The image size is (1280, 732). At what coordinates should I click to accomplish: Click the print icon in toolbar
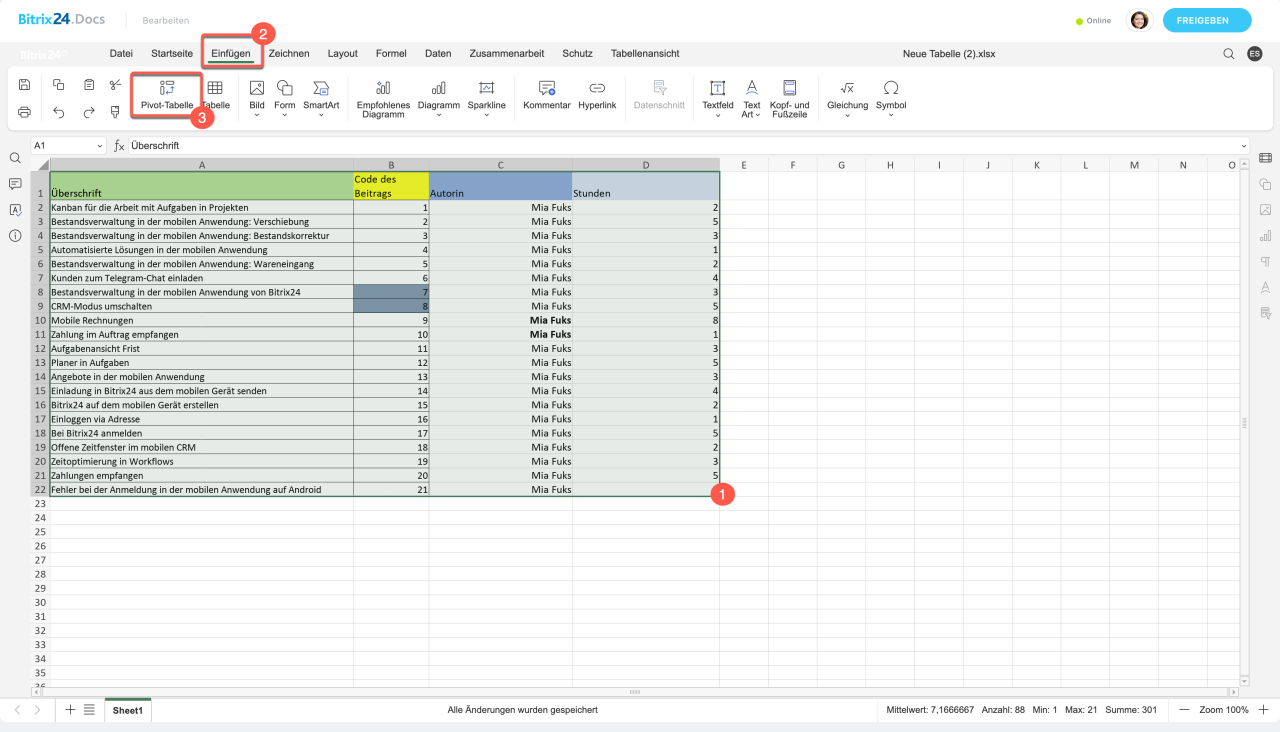point(25,112)
